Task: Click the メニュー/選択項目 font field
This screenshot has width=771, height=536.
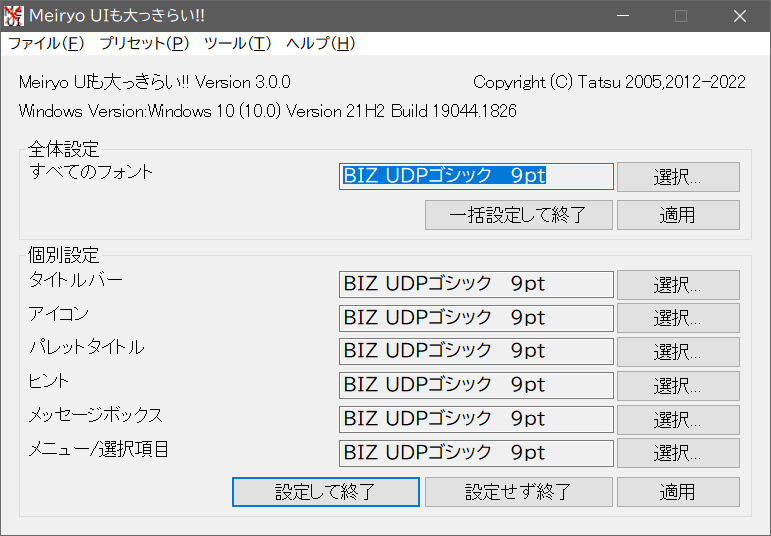Action: [x=476, y=453]
